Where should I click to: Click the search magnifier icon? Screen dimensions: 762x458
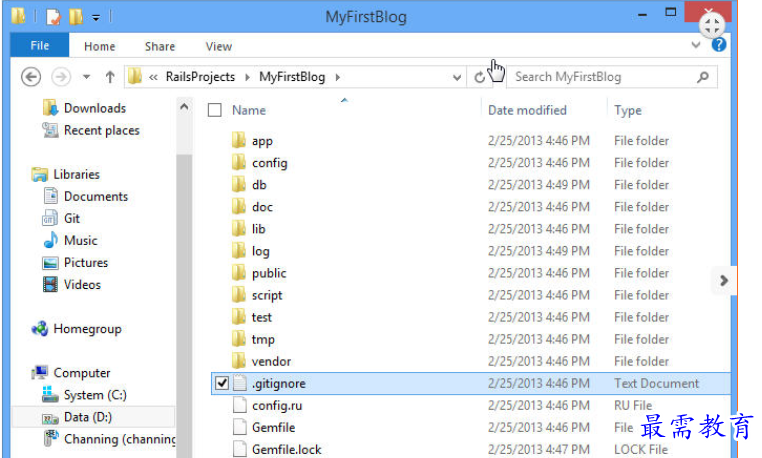[702, 77]
